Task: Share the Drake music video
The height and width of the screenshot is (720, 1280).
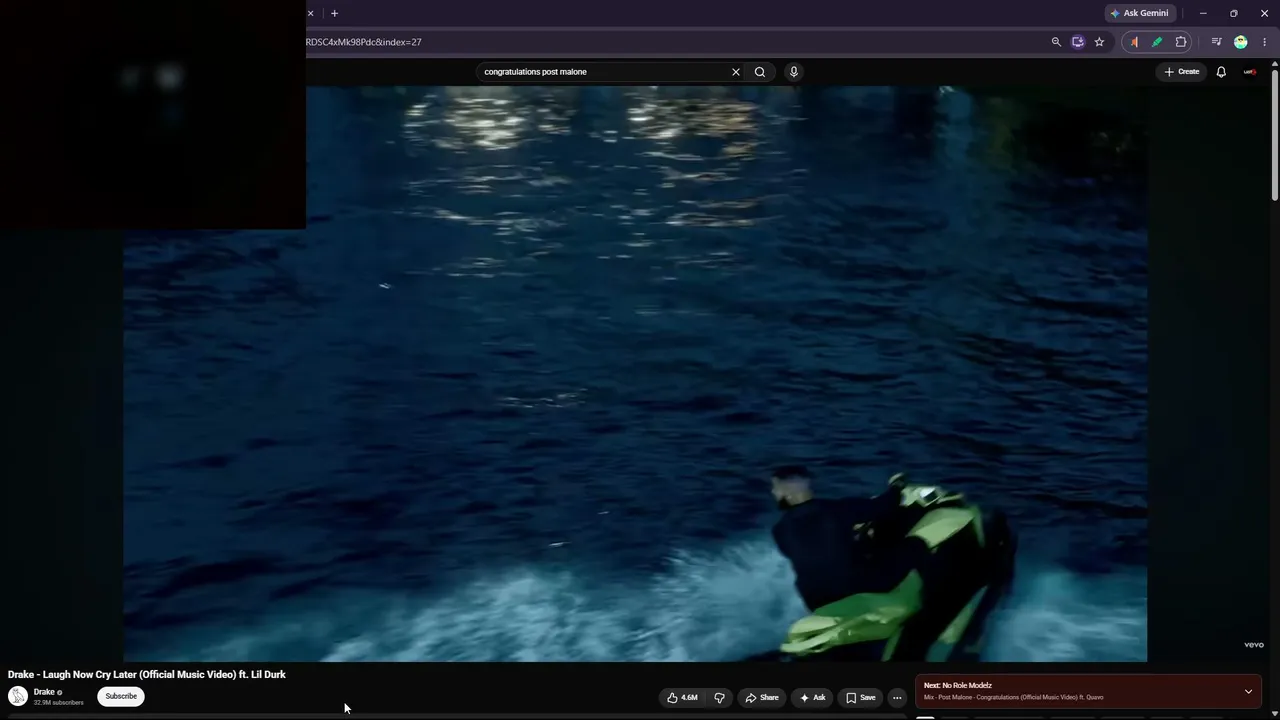Action: [762, 698]
